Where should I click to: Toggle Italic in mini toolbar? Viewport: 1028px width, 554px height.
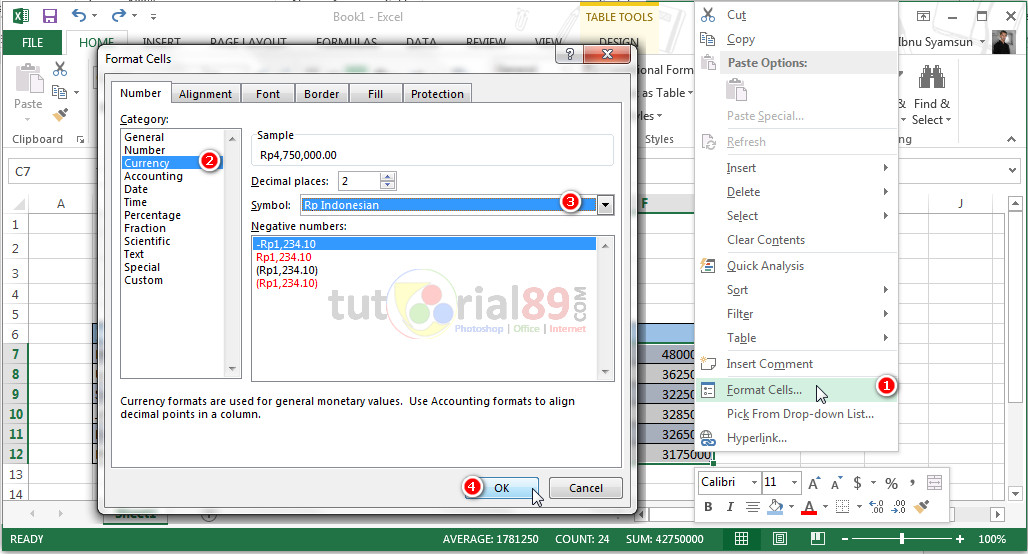point(730,506)
